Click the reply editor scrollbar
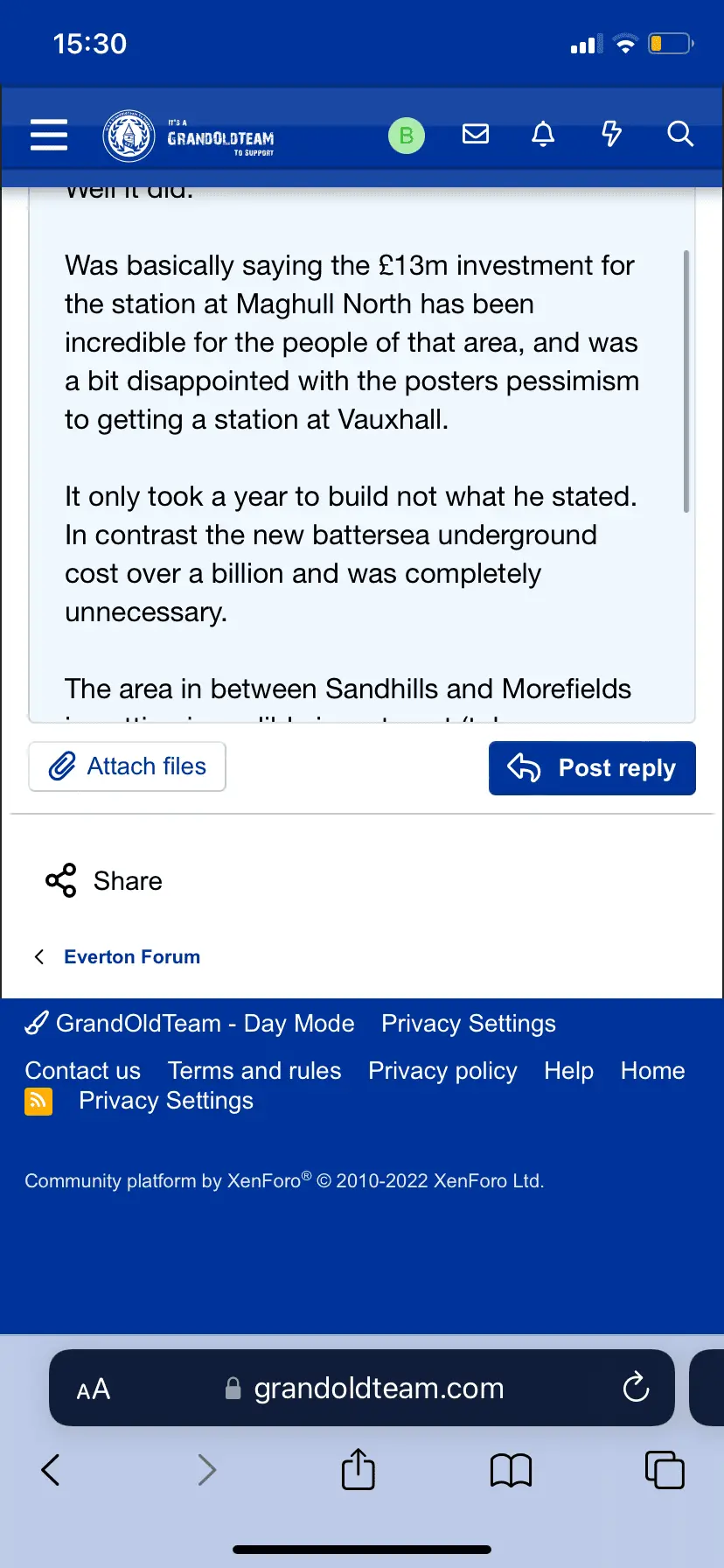 click(x=686, y=381)
